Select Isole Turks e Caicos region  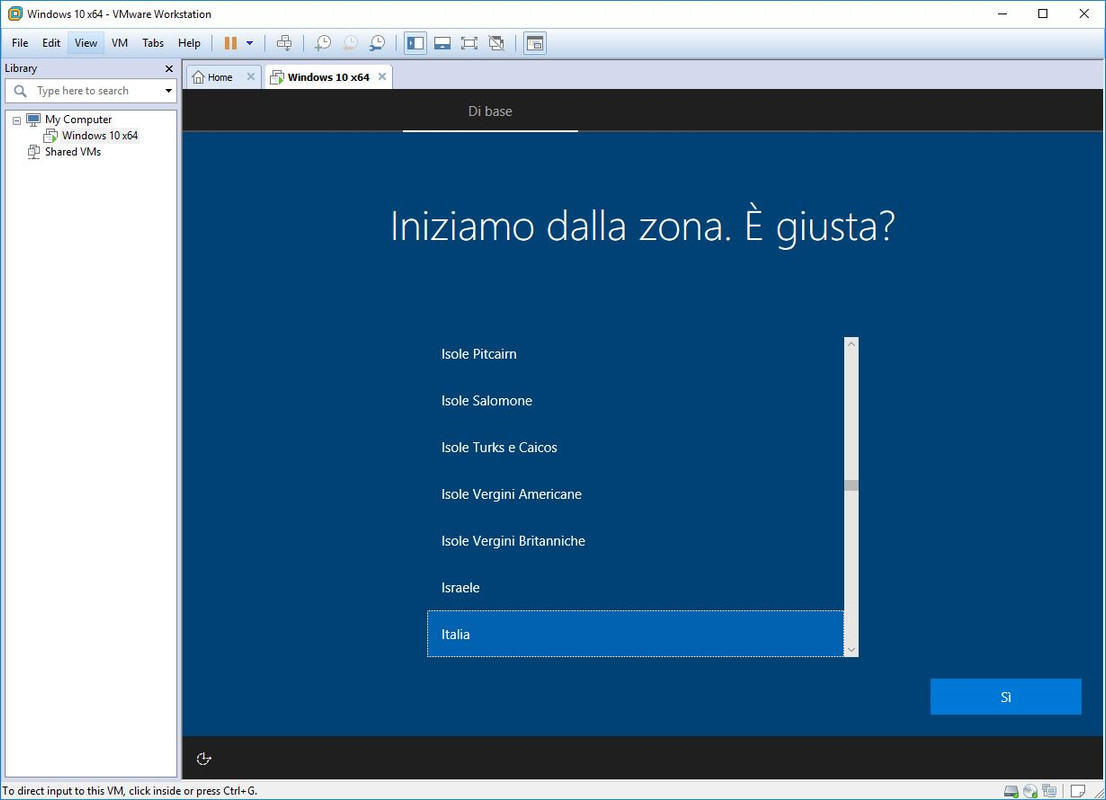(x=635, y=447)
